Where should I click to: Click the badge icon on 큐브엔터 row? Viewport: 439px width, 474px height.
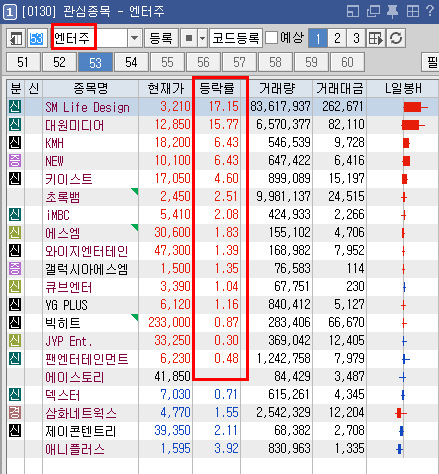click(15, 287)
